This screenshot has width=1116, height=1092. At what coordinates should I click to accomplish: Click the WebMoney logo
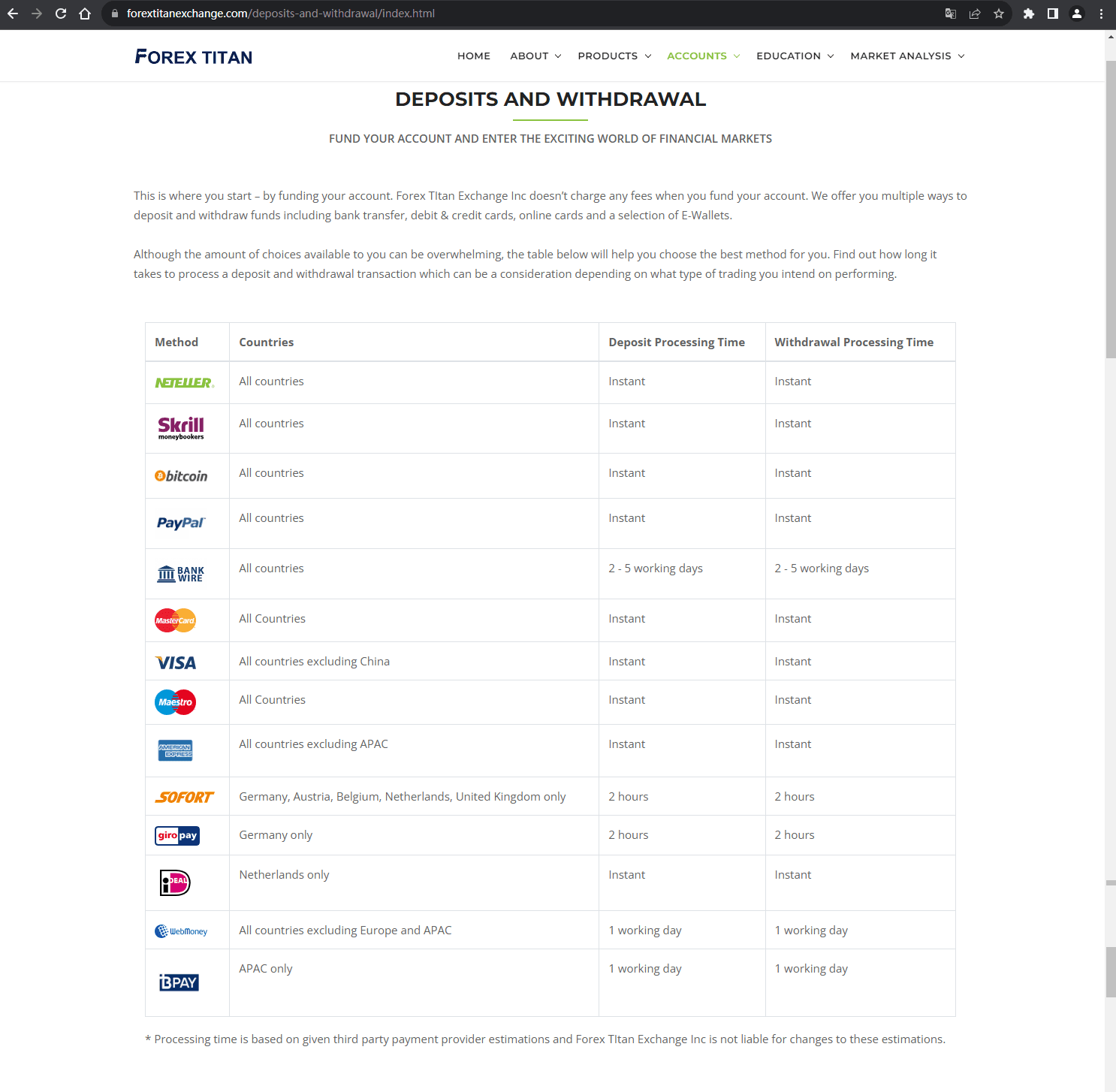click(x=181, y=931)
